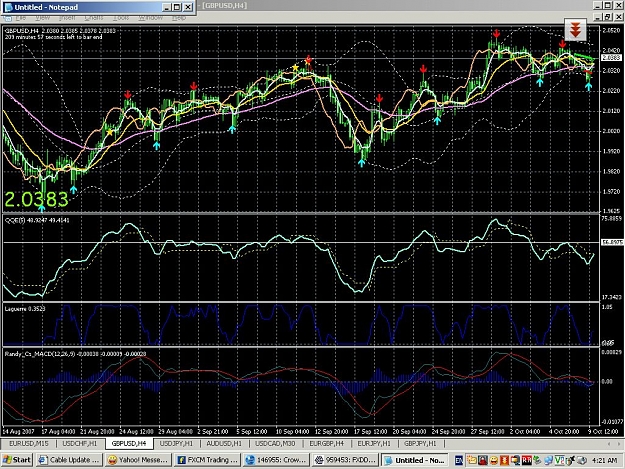Open the EURGBP,H4 chart tab
Viewport: 625px width, 469px height.
click(326, 443)
